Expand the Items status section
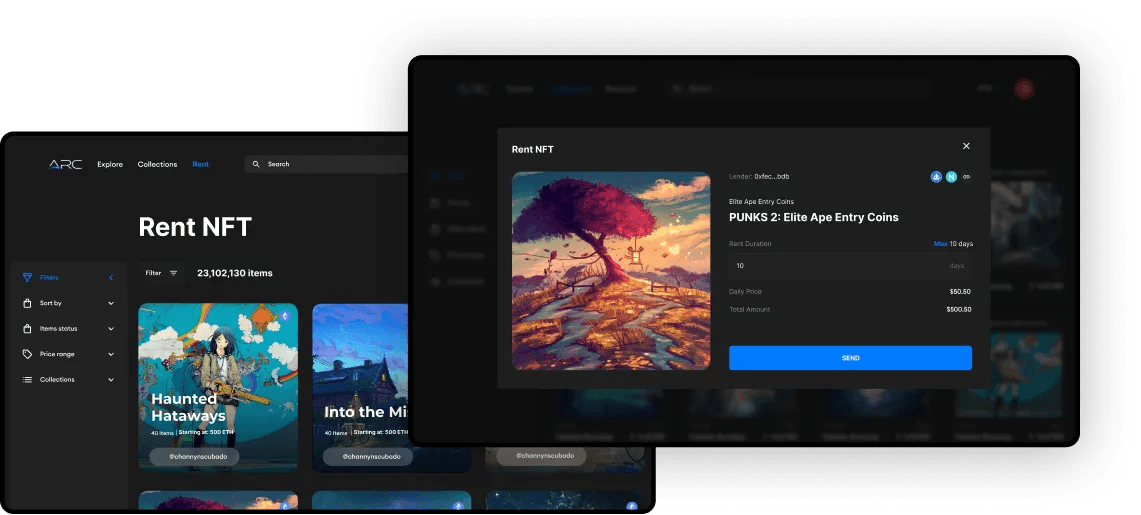Image resolution: width=1141 pixels, height=515 pixels. click(x=111, y=329)
